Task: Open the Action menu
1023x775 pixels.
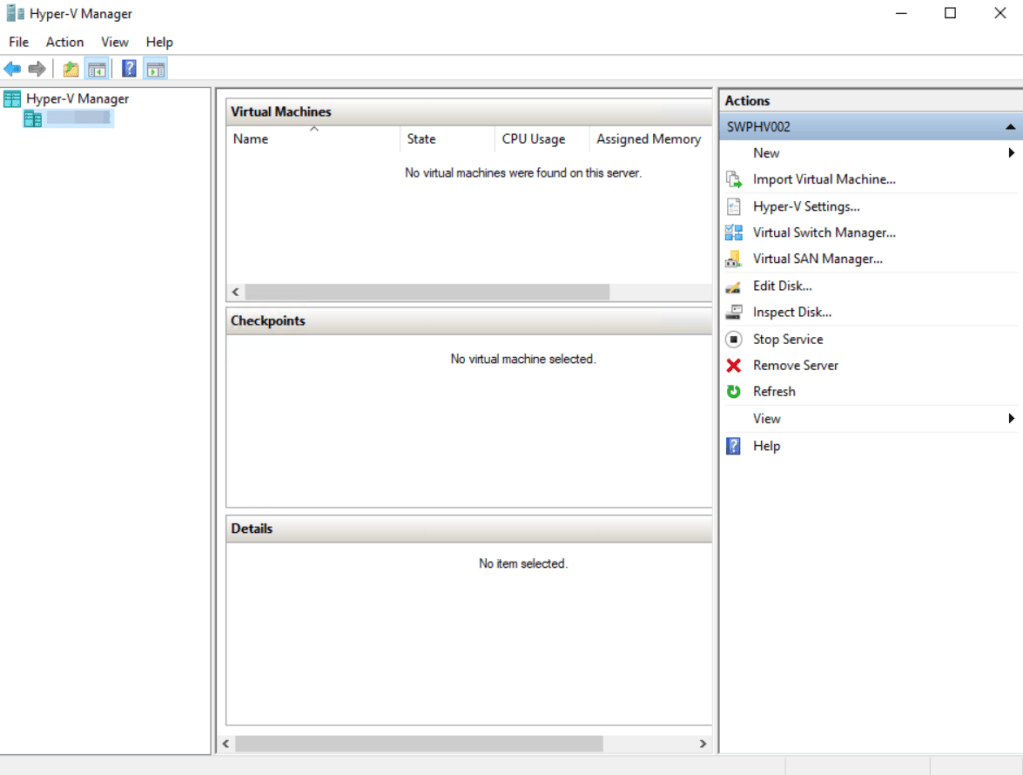Action: 65,42
